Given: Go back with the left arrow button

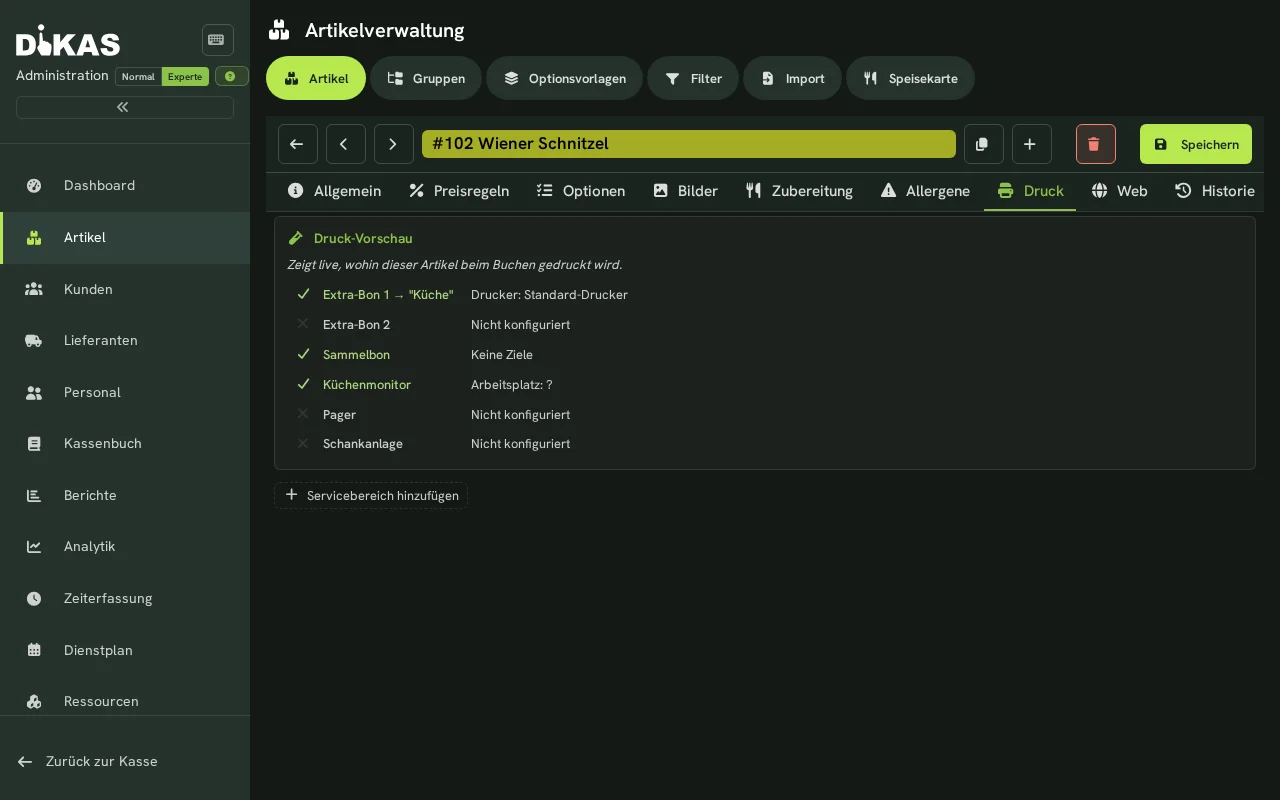Looking at the screenshot, I should [x=297, y=144].
